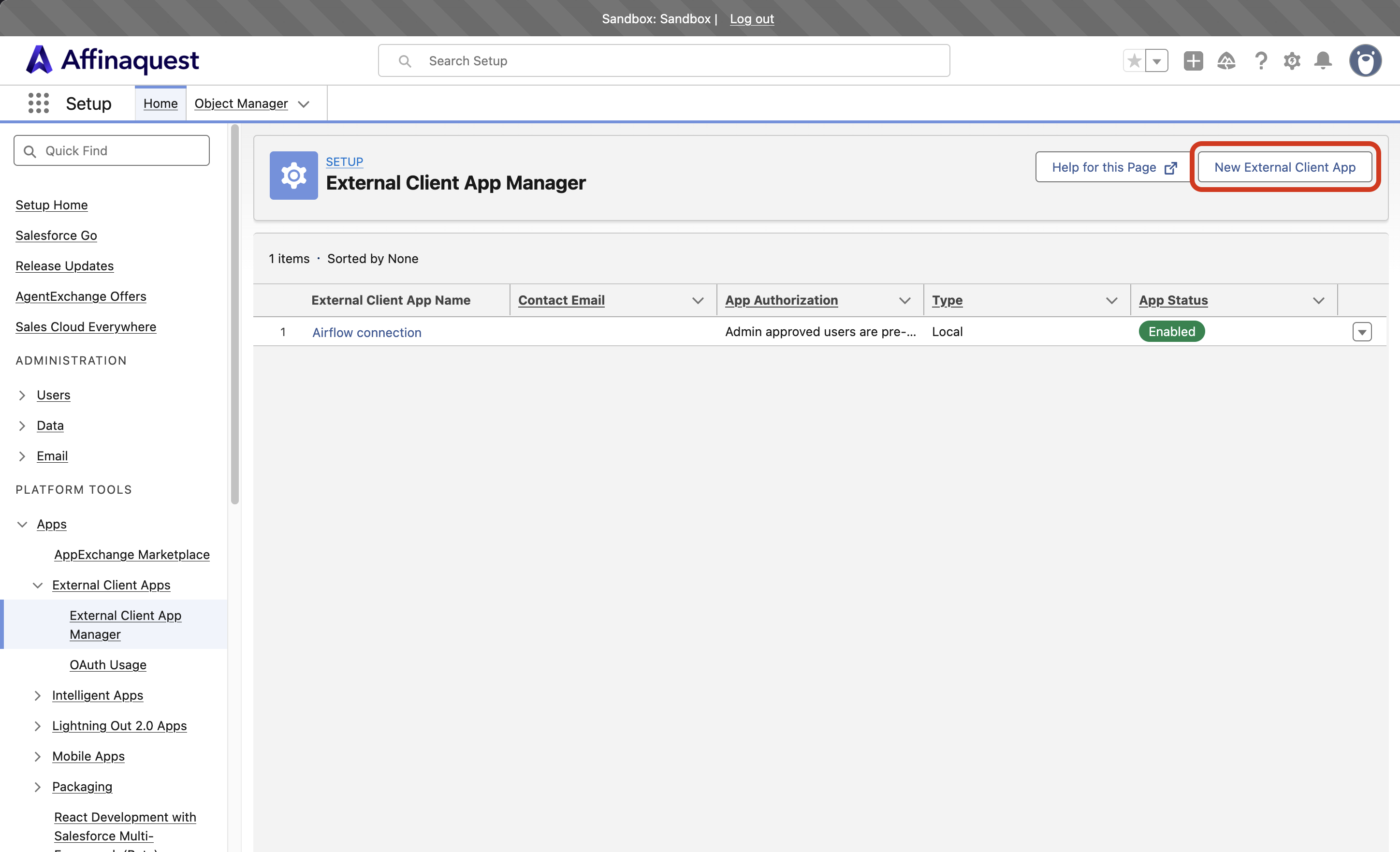Open the setup gear menu icon
The height and width of the screenshot is (852, 1400).
[x=1292, y=61]
